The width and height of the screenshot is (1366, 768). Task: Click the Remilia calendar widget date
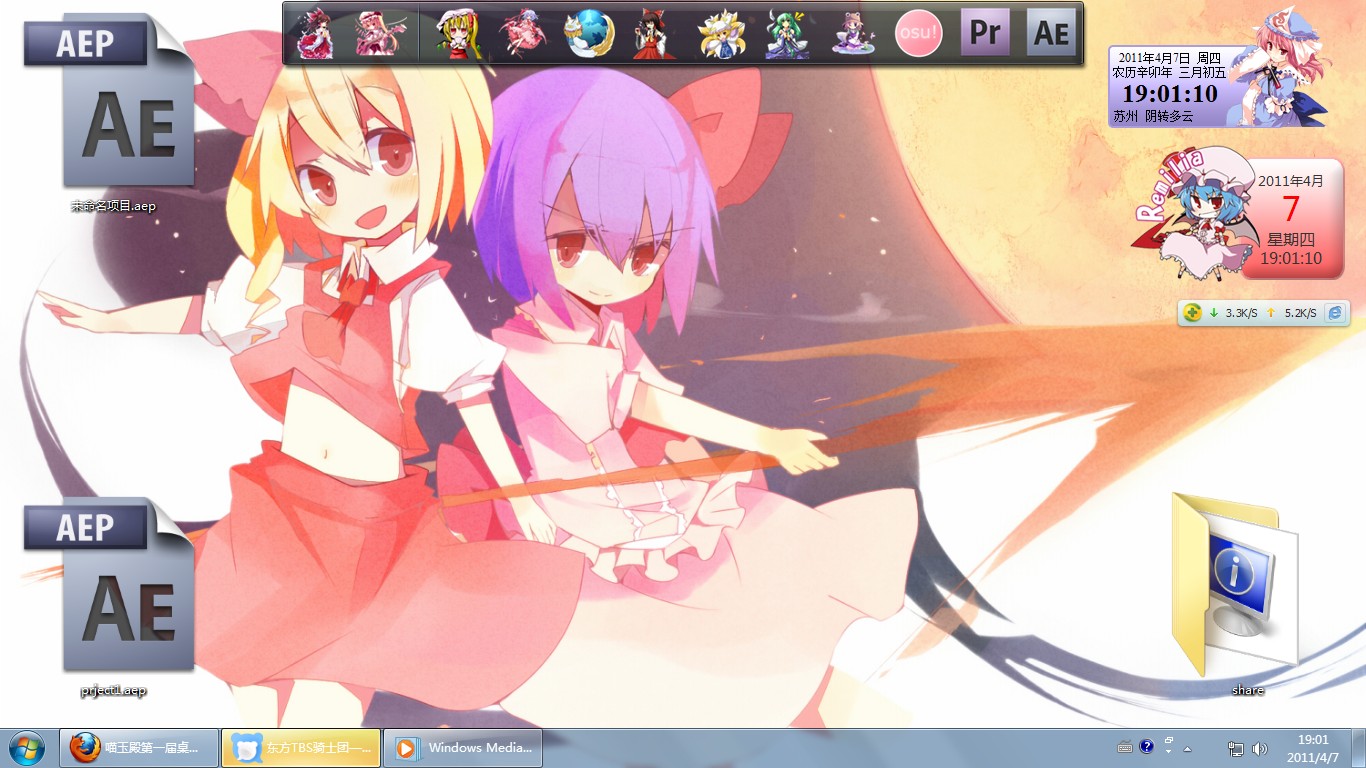(1290, 209)
